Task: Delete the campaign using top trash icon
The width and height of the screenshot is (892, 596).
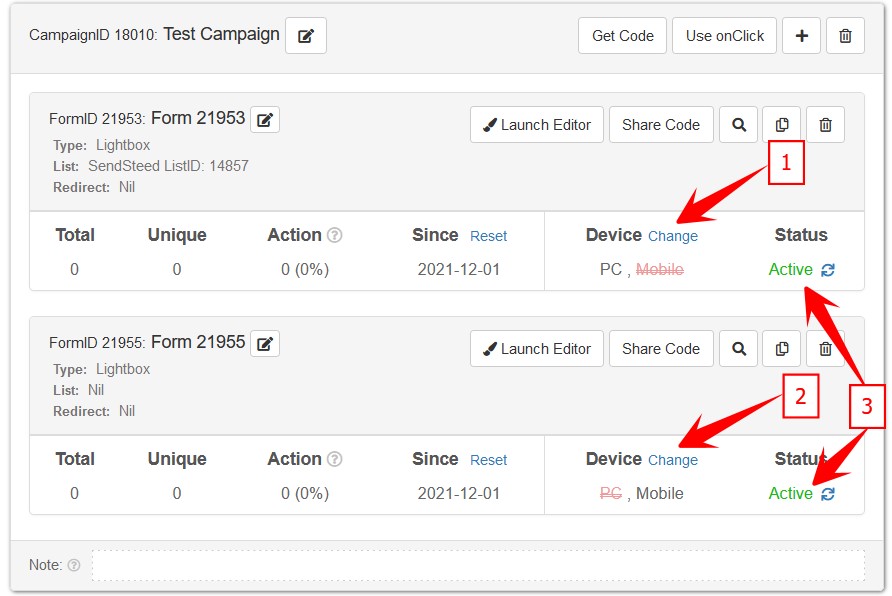Action: coord(845,36)
